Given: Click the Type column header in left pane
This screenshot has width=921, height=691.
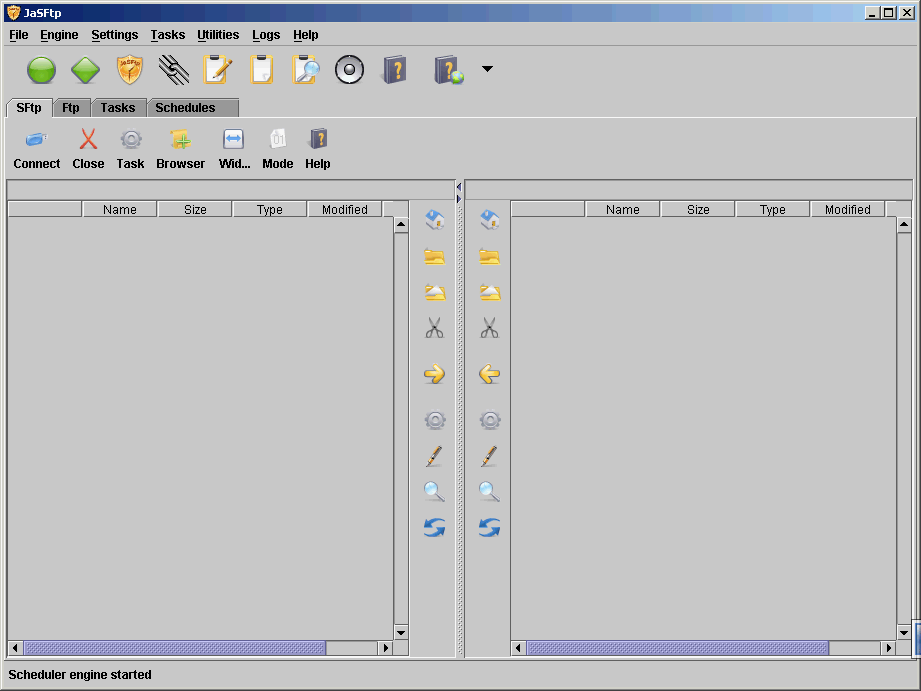Looking at the screenshot, I should (x=270, y=210).
